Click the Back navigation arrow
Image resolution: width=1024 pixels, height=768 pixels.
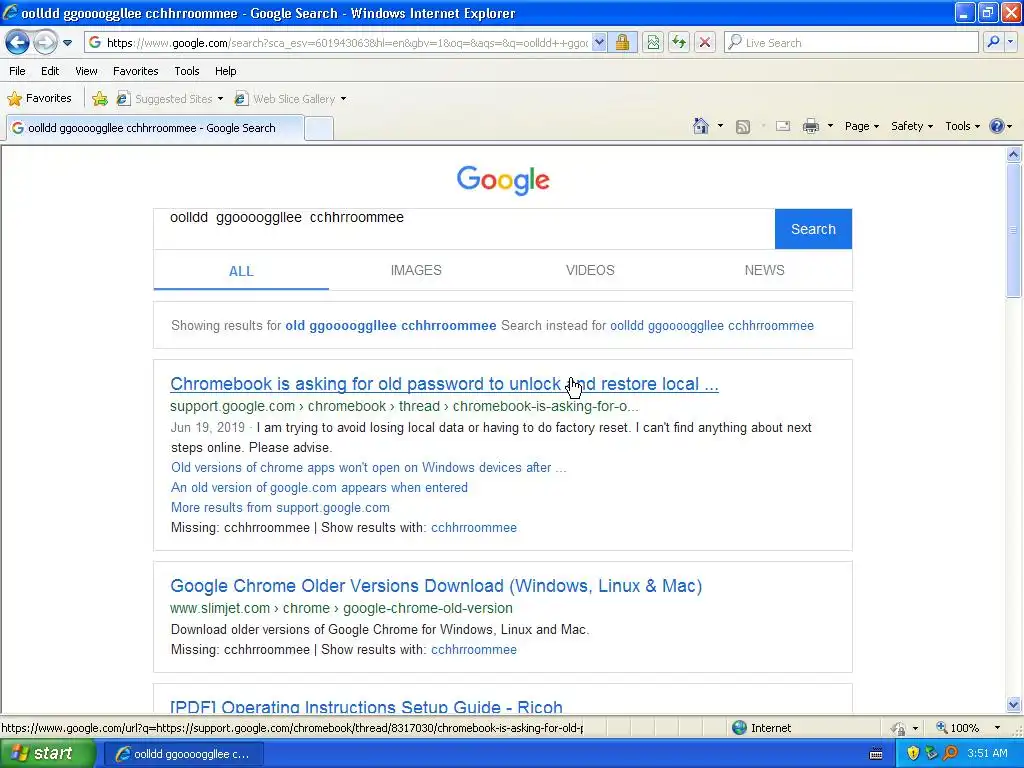point(18,42)
